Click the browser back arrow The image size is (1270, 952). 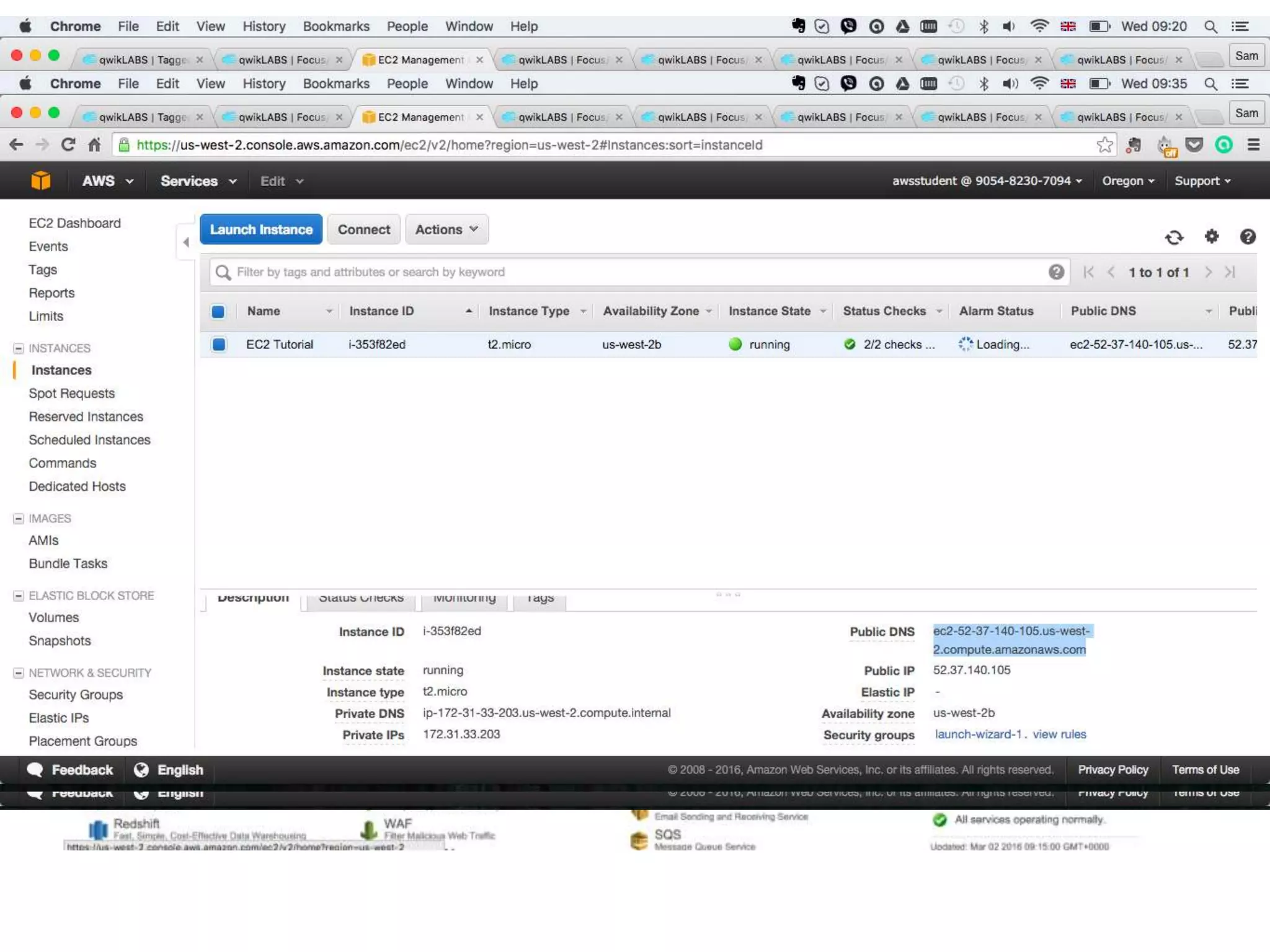click(x=17, y=145)
